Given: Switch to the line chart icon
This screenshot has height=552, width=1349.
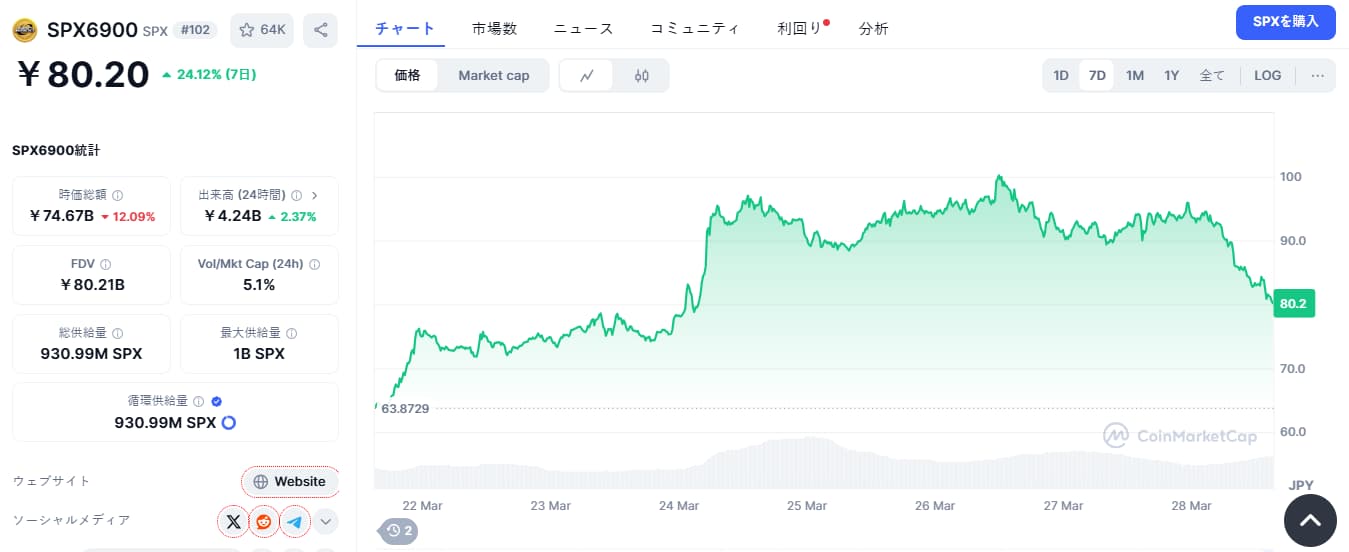Looking at the screenshot, I should pyautogui.click(x=588, y=76).
